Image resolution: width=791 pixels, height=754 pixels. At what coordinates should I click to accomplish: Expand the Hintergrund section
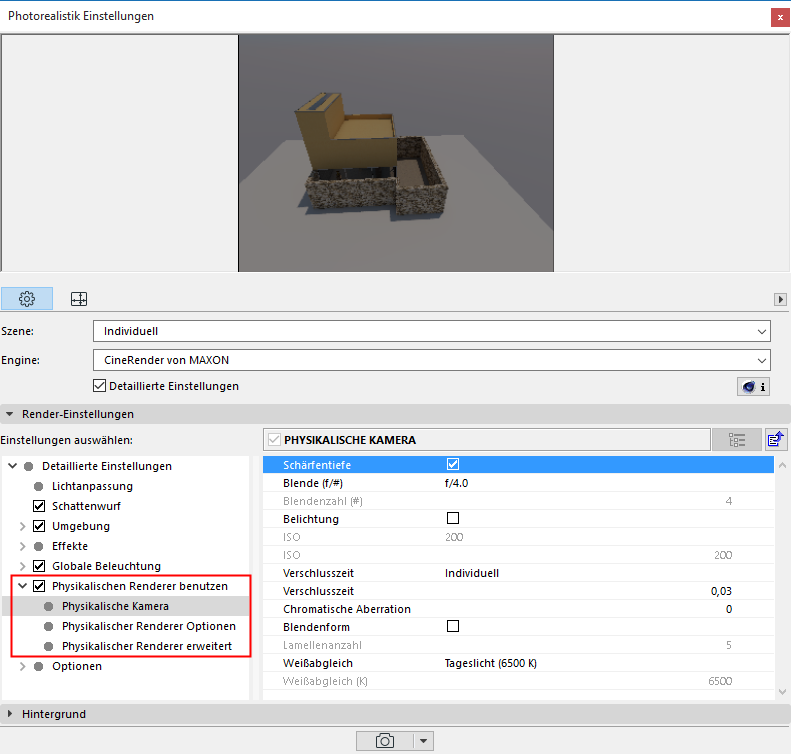tap(10, 714)
